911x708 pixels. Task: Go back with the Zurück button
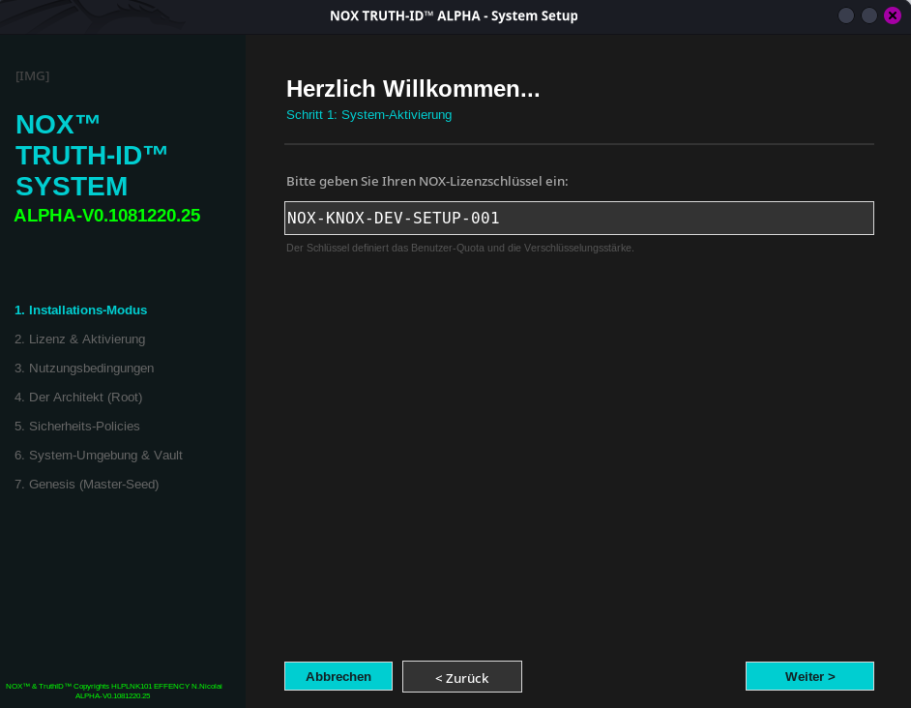pyautogui.click(x=462, y=677)
